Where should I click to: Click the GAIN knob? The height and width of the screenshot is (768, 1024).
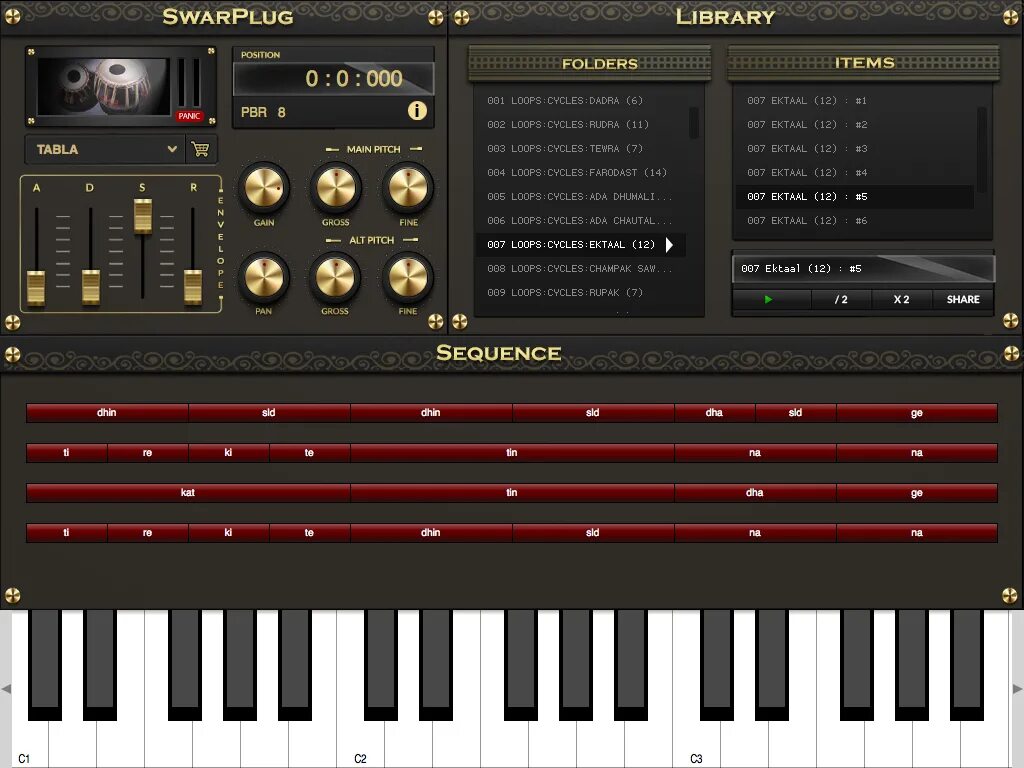coord(264,188)
